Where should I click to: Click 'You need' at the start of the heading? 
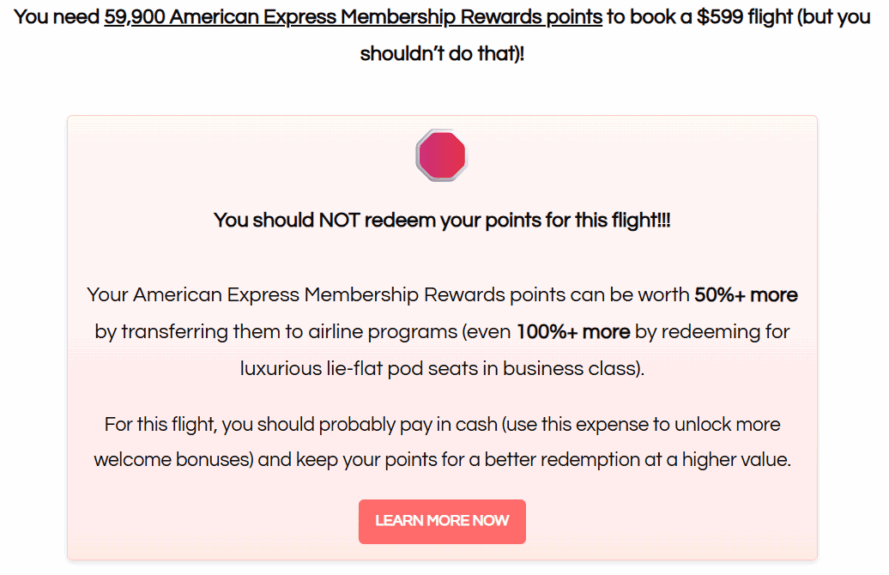click(57, 18)
